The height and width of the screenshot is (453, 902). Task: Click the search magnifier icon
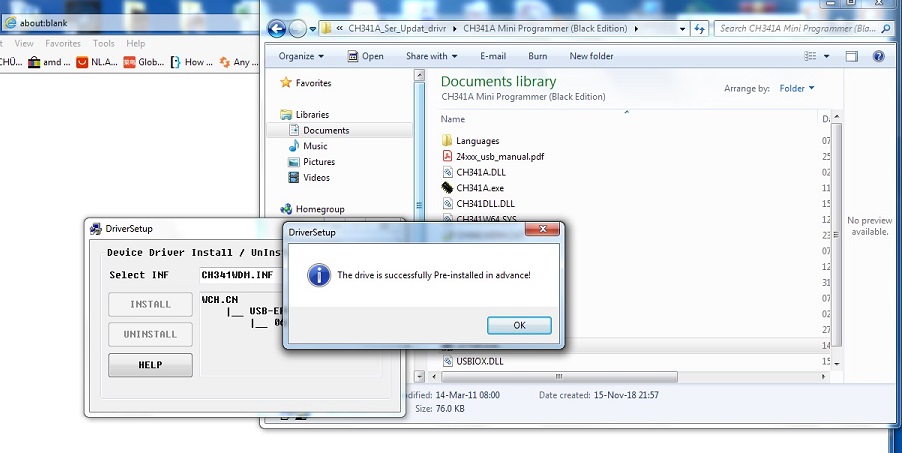[886, 28]
